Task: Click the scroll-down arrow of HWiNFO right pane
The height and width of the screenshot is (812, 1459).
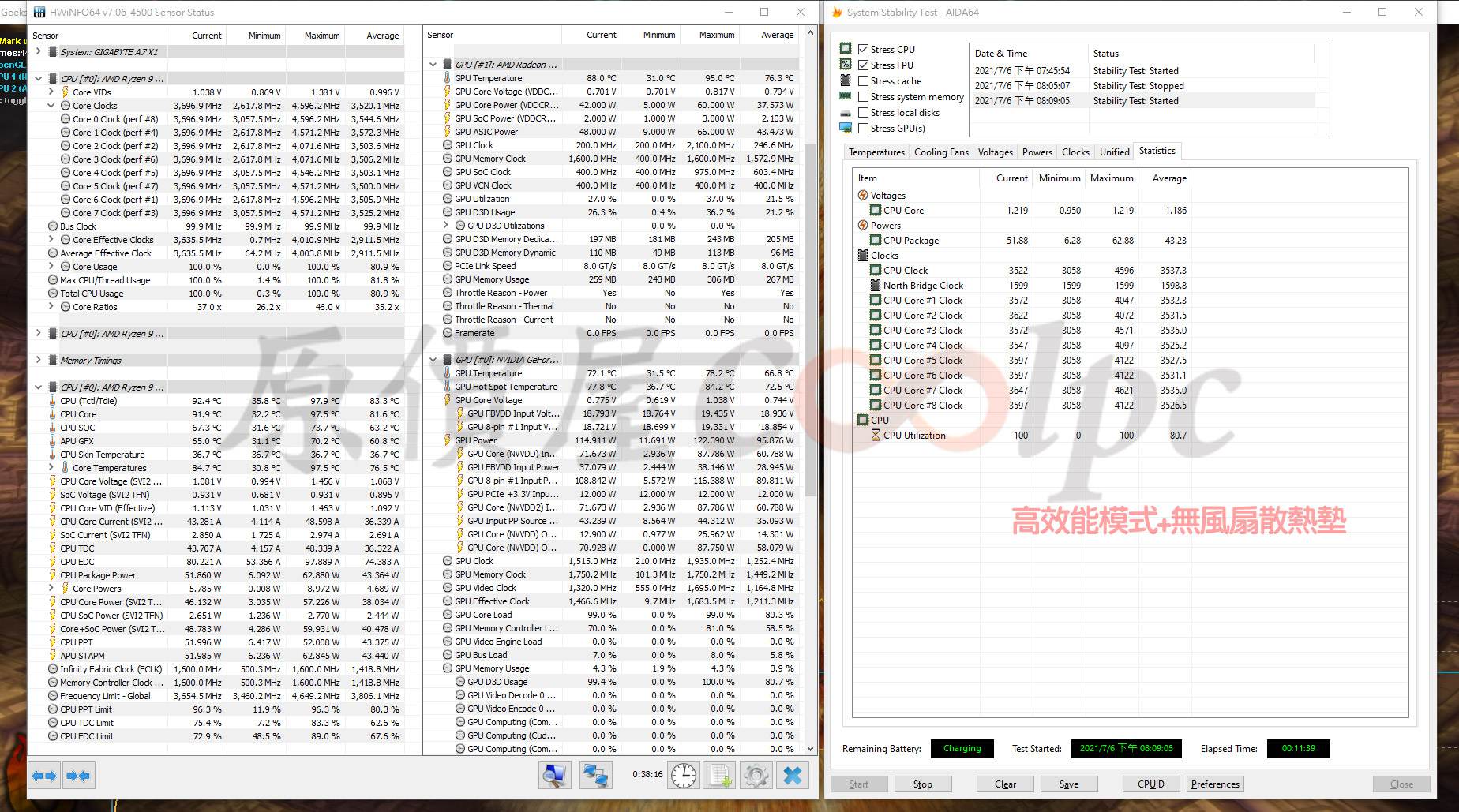Action: point(810,748)
